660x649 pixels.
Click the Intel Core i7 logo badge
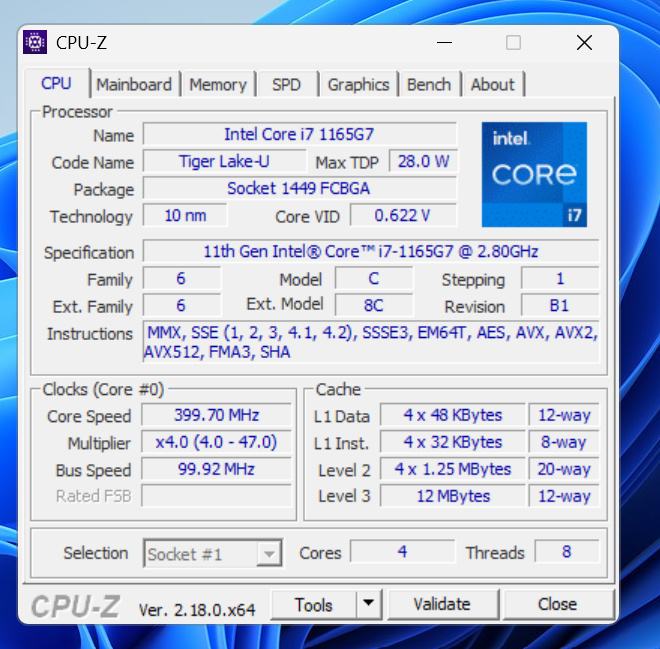pyautogui.click(x=534, y=174)
